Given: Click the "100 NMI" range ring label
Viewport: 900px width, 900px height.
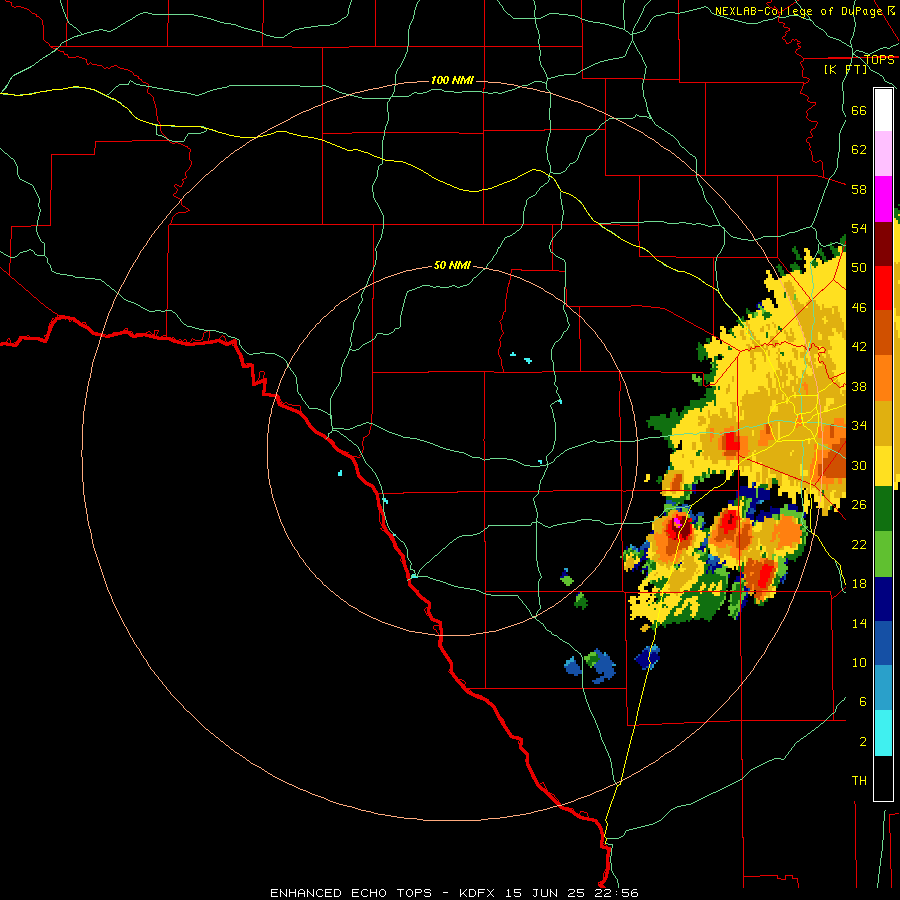Looking at the screenshot, I should coord(452,80).
